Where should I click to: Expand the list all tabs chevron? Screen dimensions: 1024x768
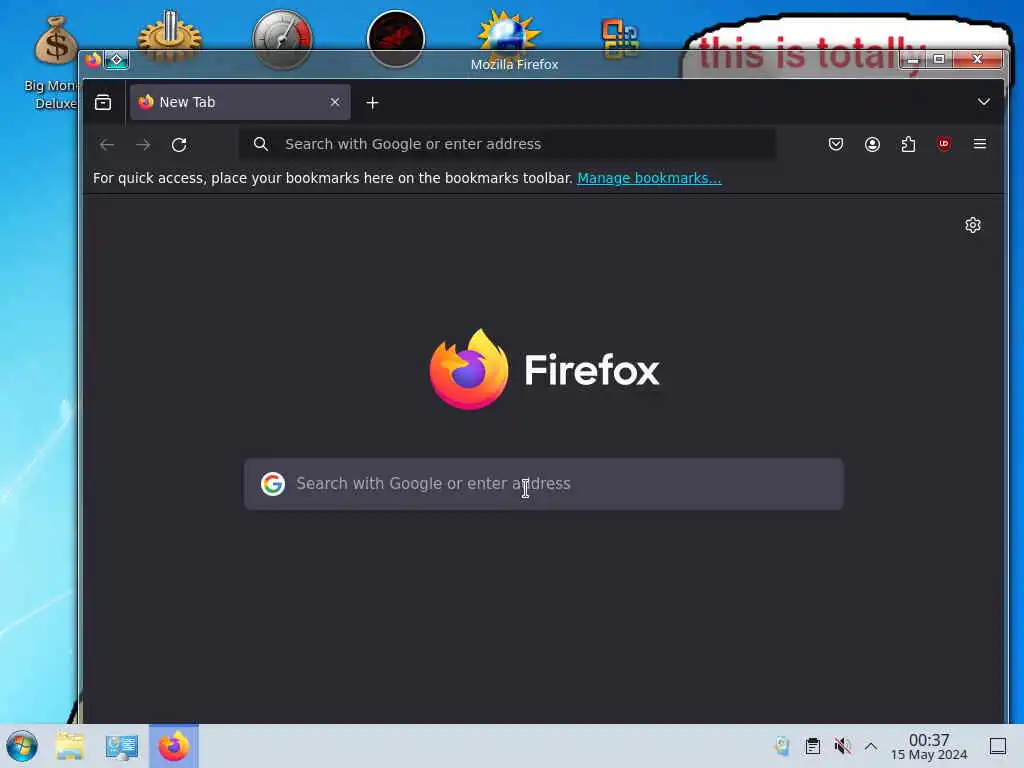(984, 102)
